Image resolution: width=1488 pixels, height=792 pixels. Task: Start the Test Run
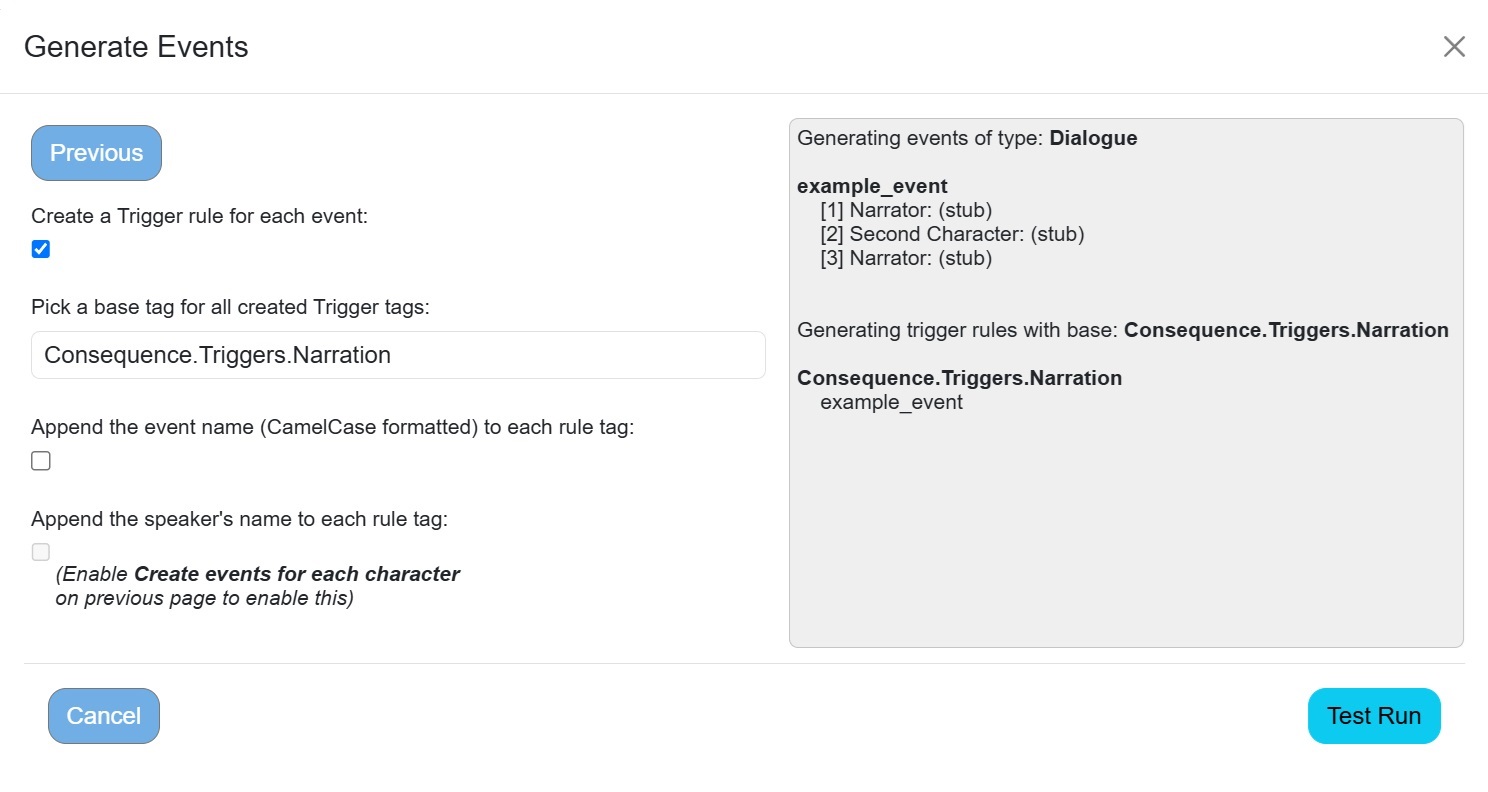click(x=1374, y=716)
